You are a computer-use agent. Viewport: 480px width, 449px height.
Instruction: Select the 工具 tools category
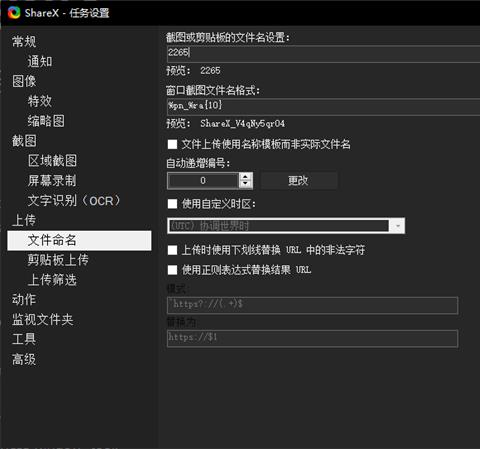(24, 339)
